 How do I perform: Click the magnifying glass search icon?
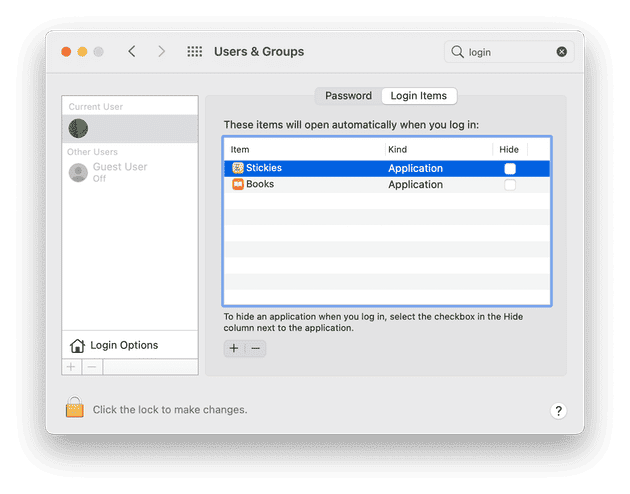click(457, 52)
